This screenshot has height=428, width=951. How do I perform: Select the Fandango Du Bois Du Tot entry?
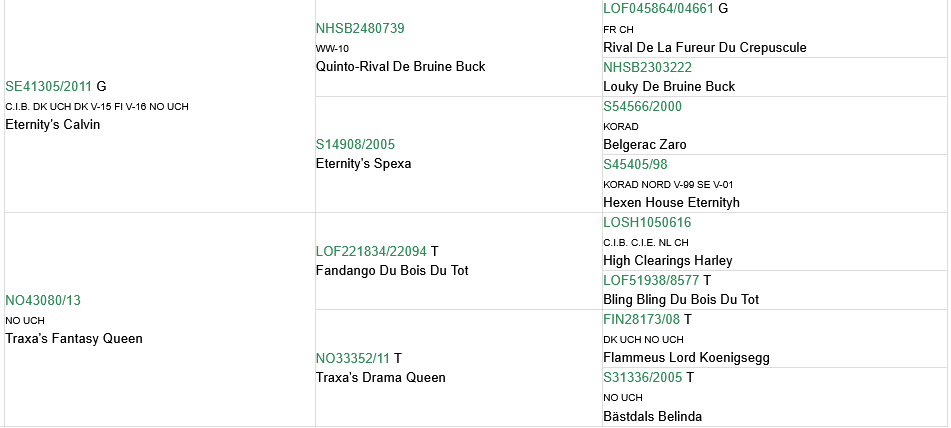pos(392,270)
